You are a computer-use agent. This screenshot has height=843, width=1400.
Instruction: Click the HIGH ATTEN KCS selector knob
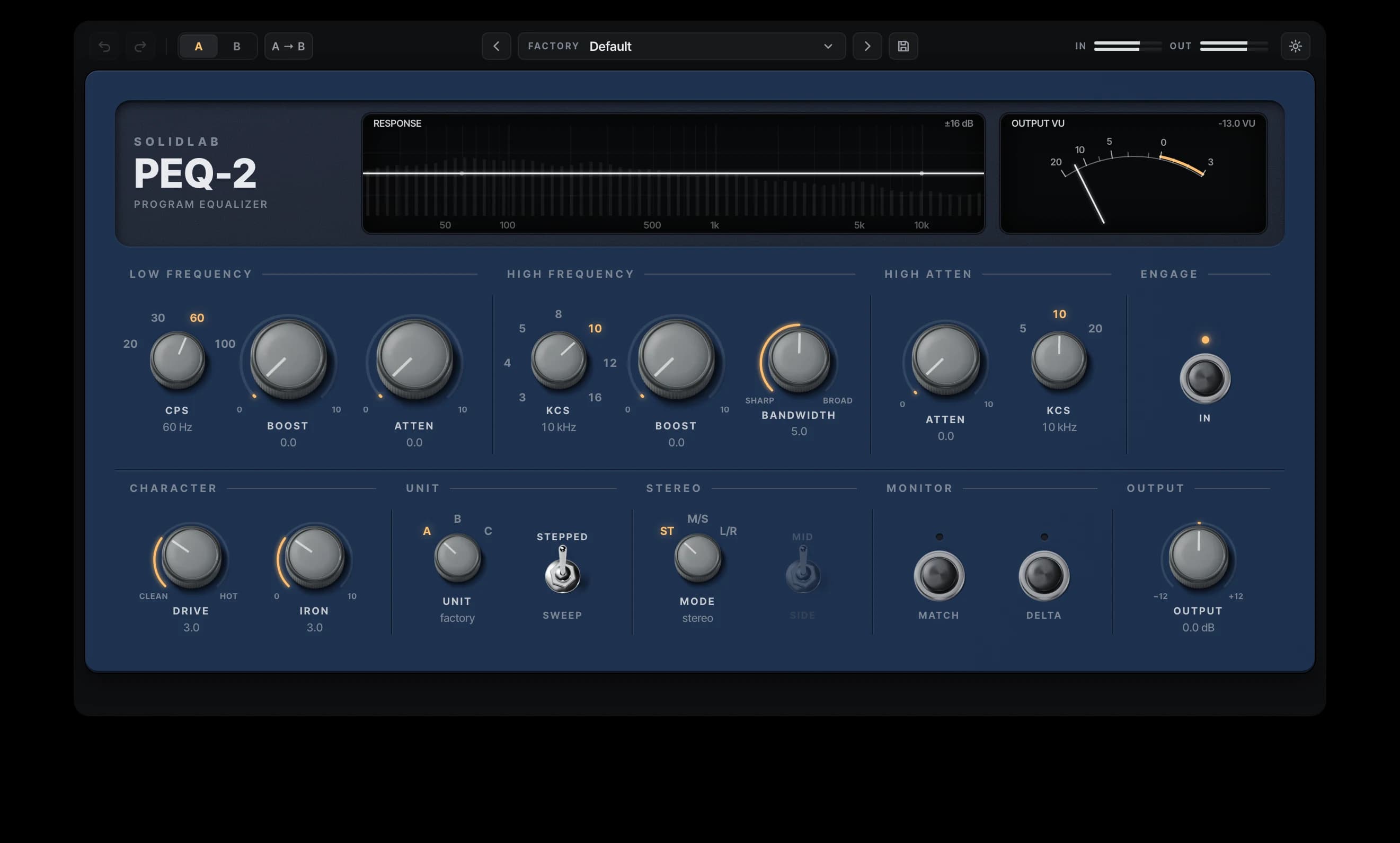[1059, 360]
